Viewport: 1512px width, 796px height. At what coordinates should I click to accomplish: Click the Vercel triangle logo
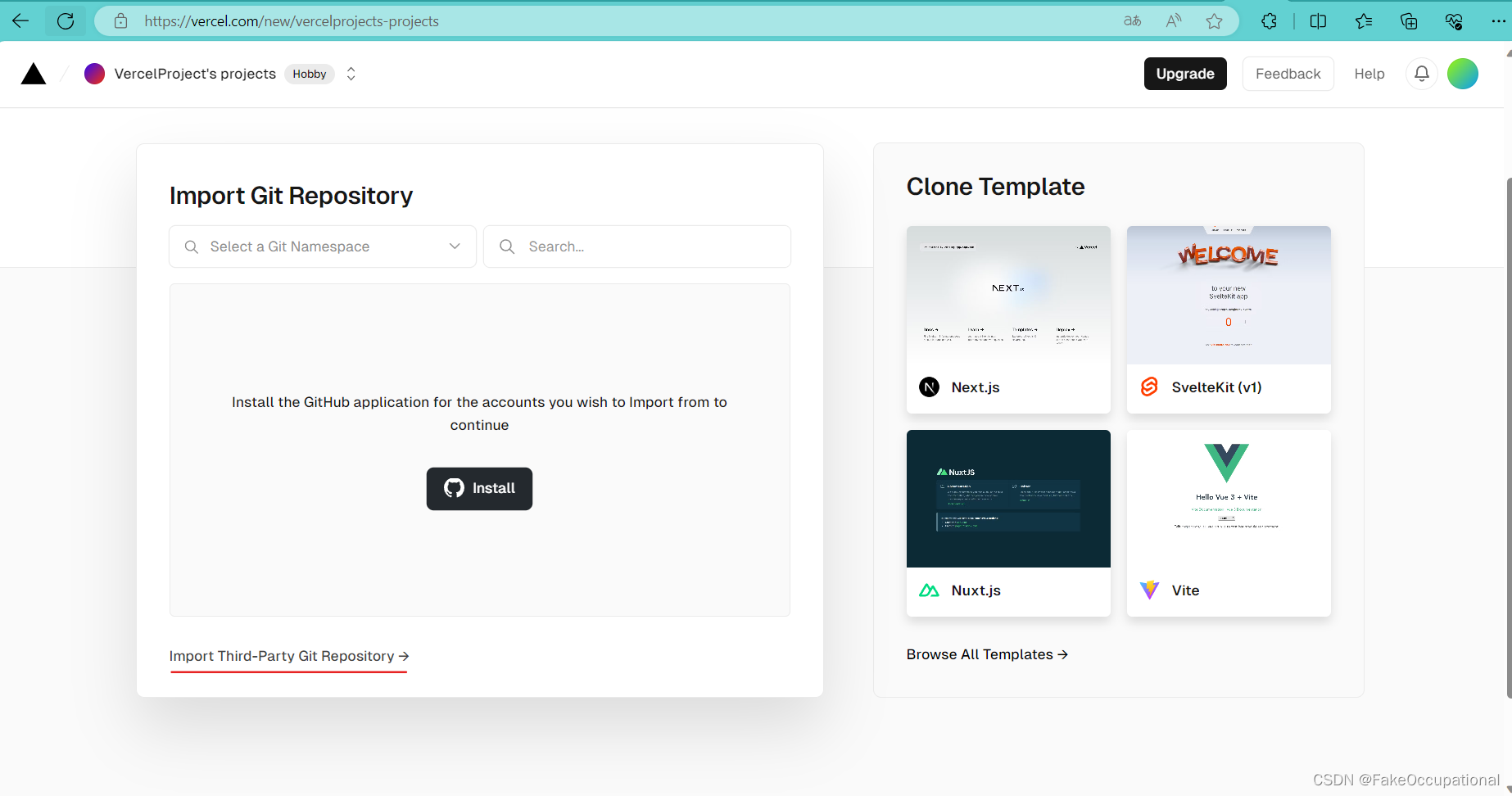pos(34,74)
